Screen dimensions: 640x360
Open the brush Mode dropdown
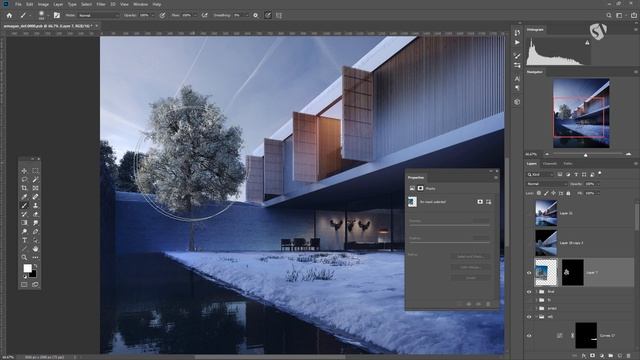tap(98, 16)
